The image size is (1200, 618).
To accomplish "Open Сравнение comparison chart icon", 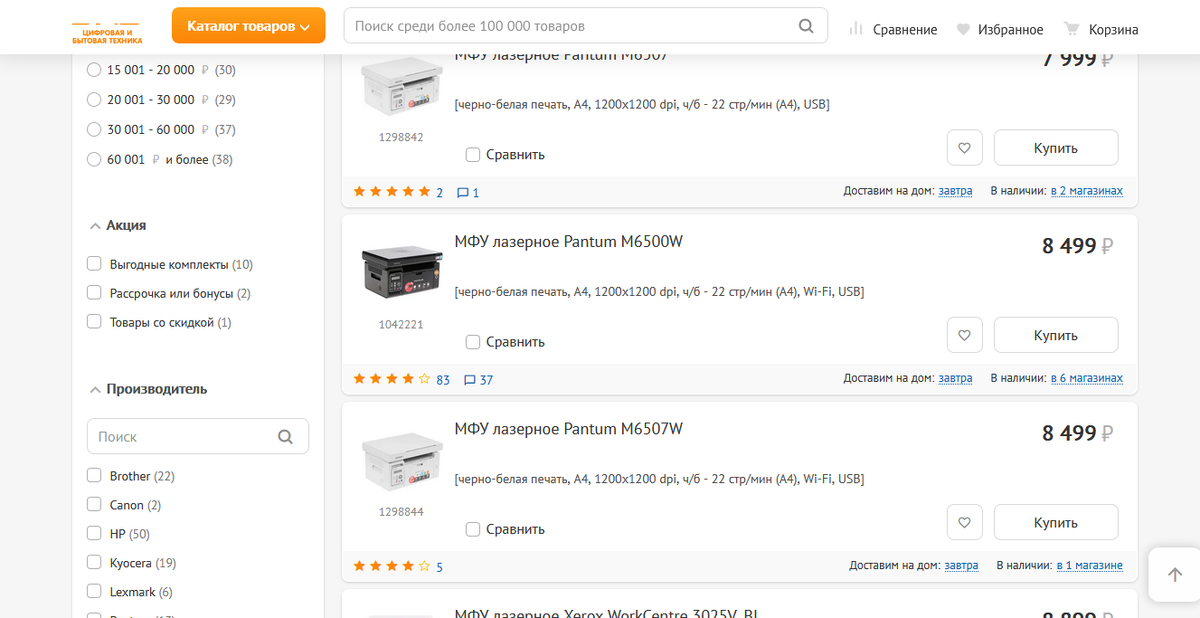I will pyautogui.click(x=856, y=29).
